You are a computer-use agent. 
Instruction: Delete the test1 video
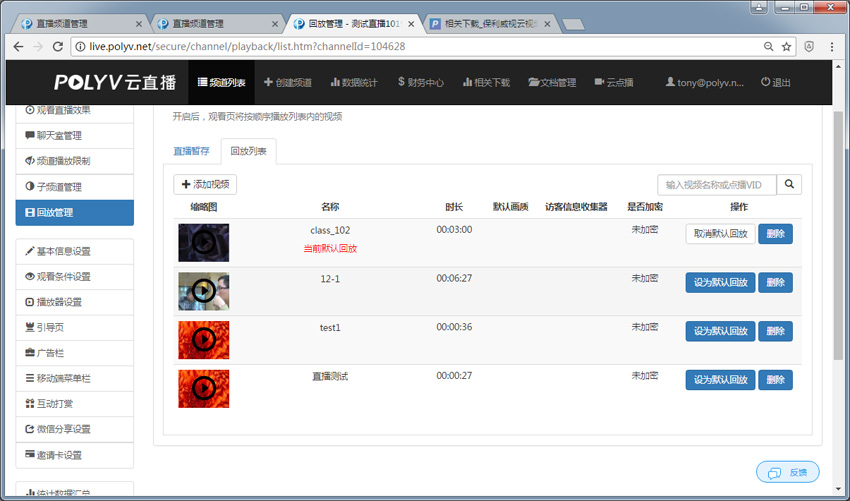click(775, 331)
